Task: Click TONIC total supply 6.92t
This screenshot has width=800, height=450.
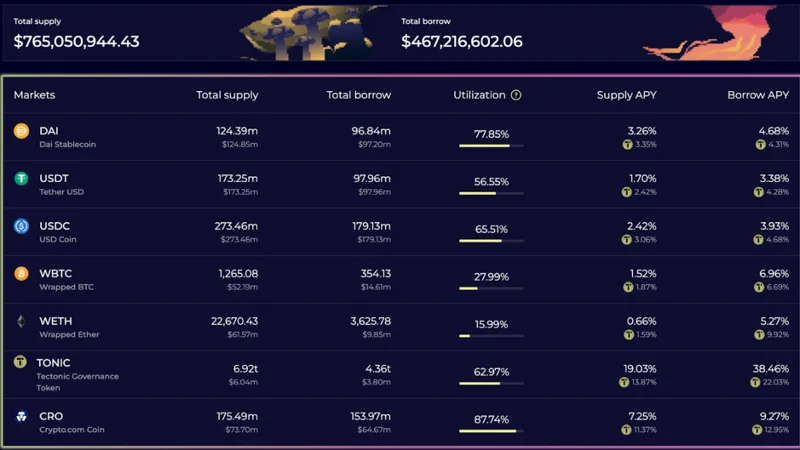Action: (x=245, y=369)
